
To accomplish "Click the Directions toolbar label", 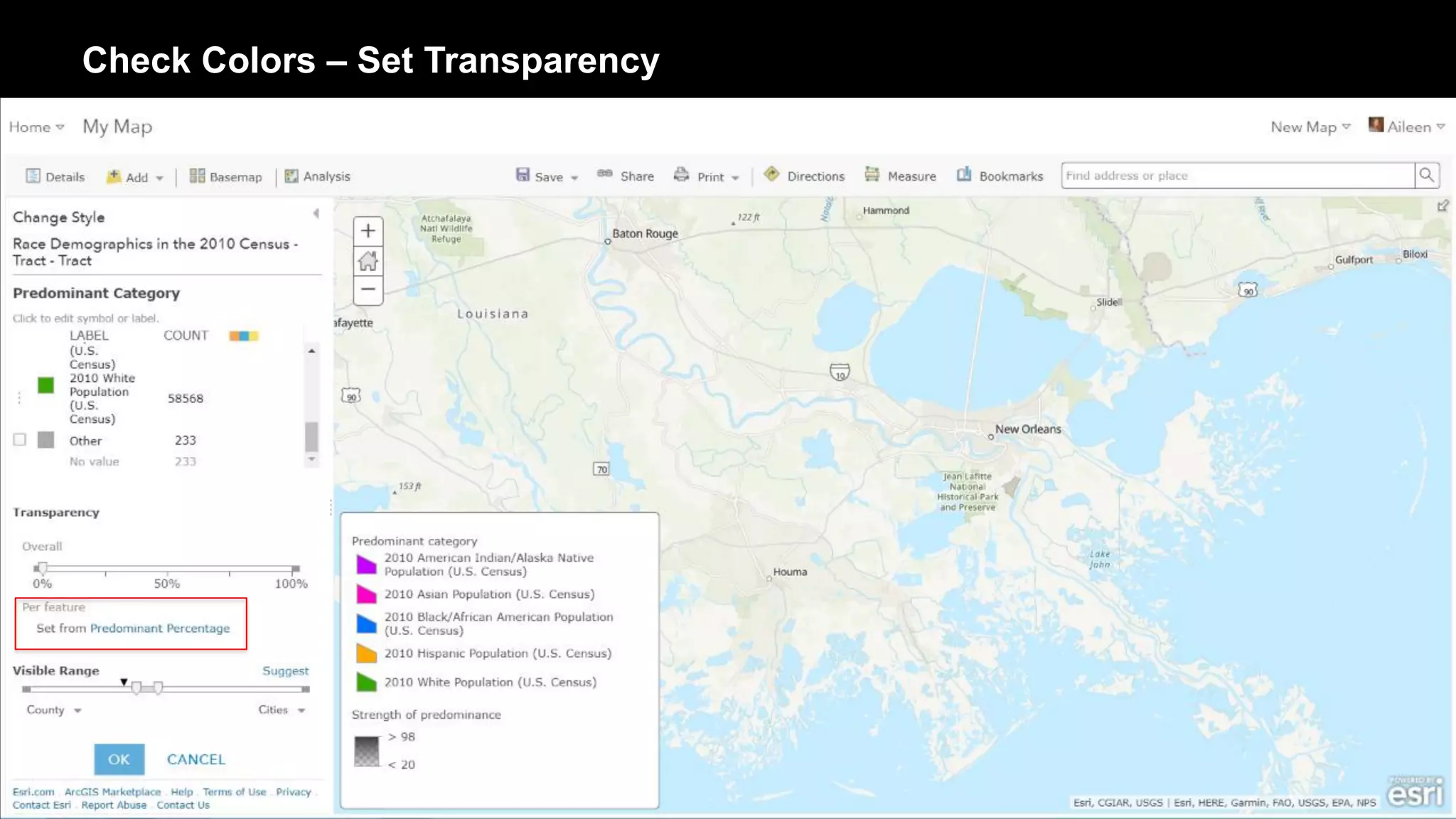I will click(x=815, y=176).
